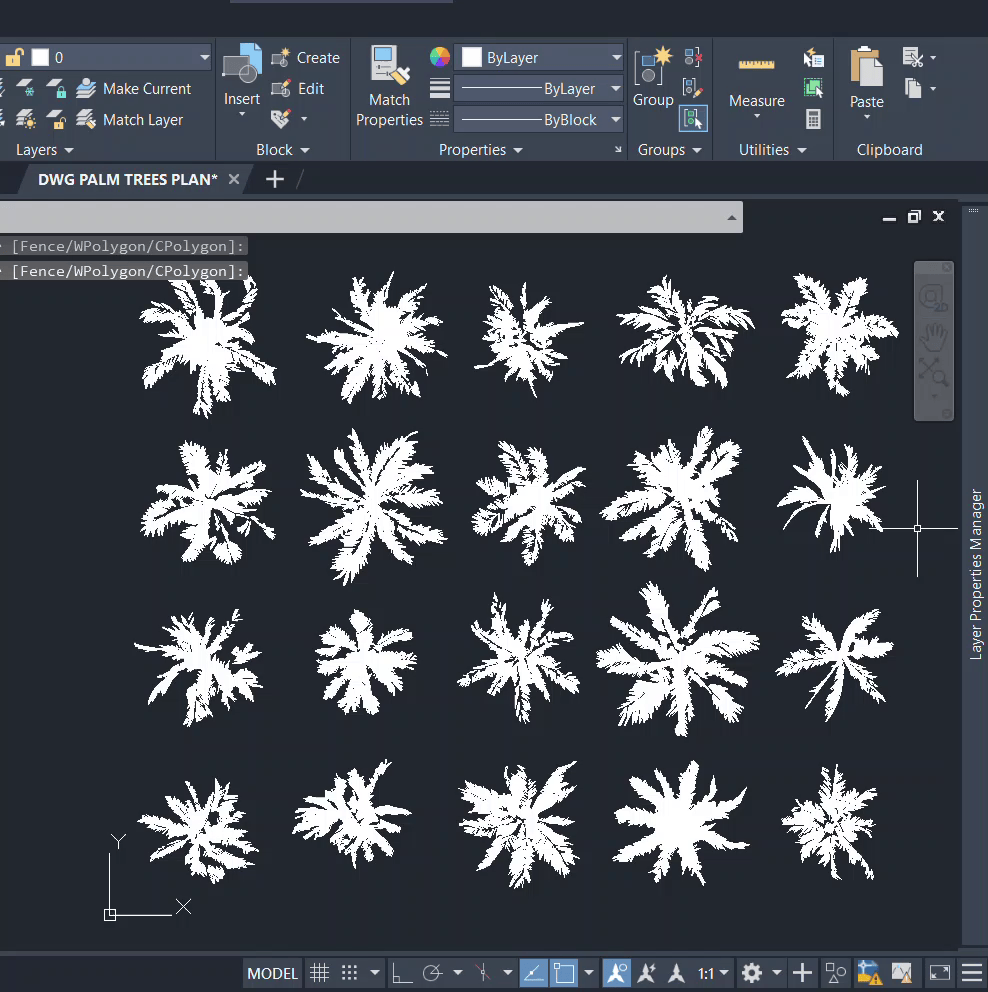Open the Insert block tool
Screen dimensions: 988x992
(x=241, y=76)
